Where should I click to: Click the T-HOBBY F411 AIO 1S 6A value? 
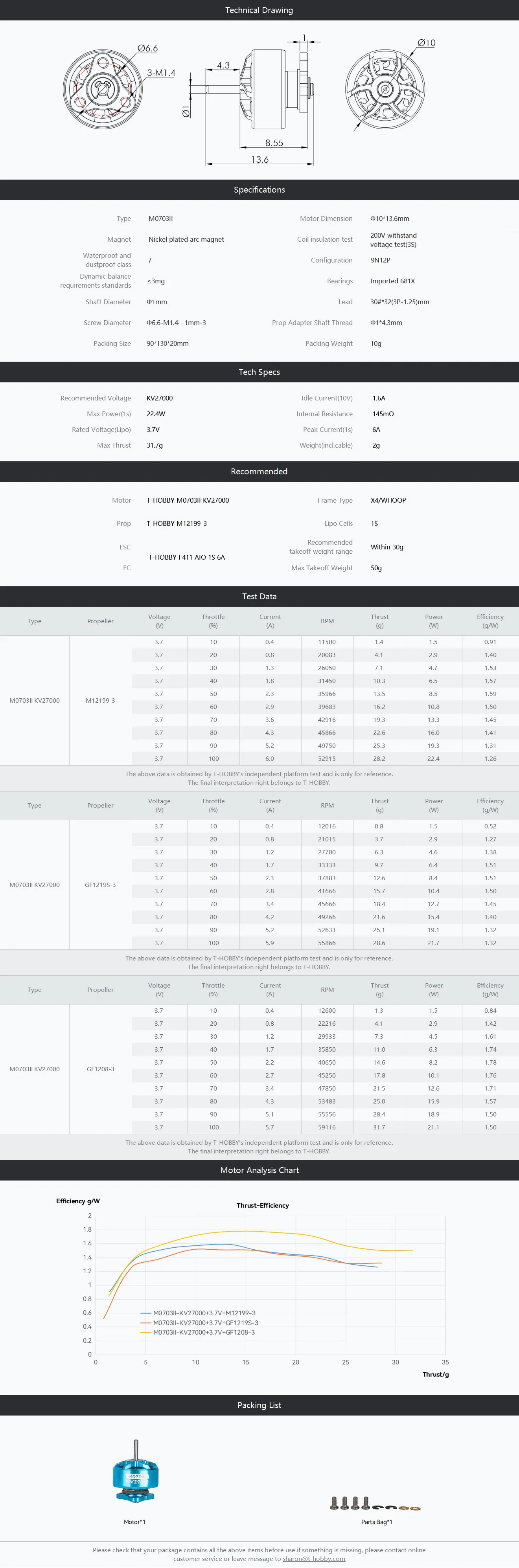point(186,557)
